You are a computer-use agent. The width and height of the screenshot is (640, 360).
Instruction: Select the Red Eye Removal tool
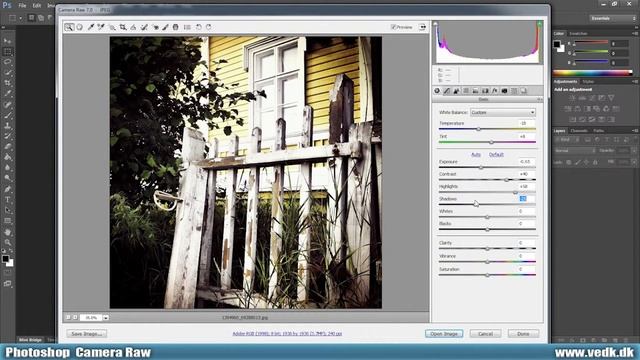tap(155, 27)
